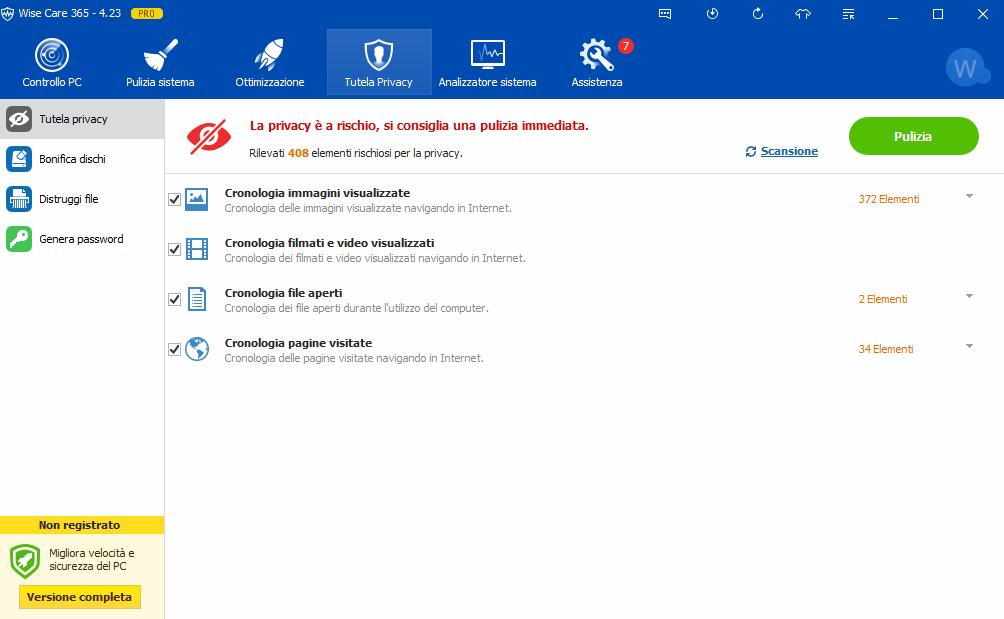Viewport: 1004px width, 619px height.
Task: Click the 372 Elementi count
Action: click(x=889, y=199)
